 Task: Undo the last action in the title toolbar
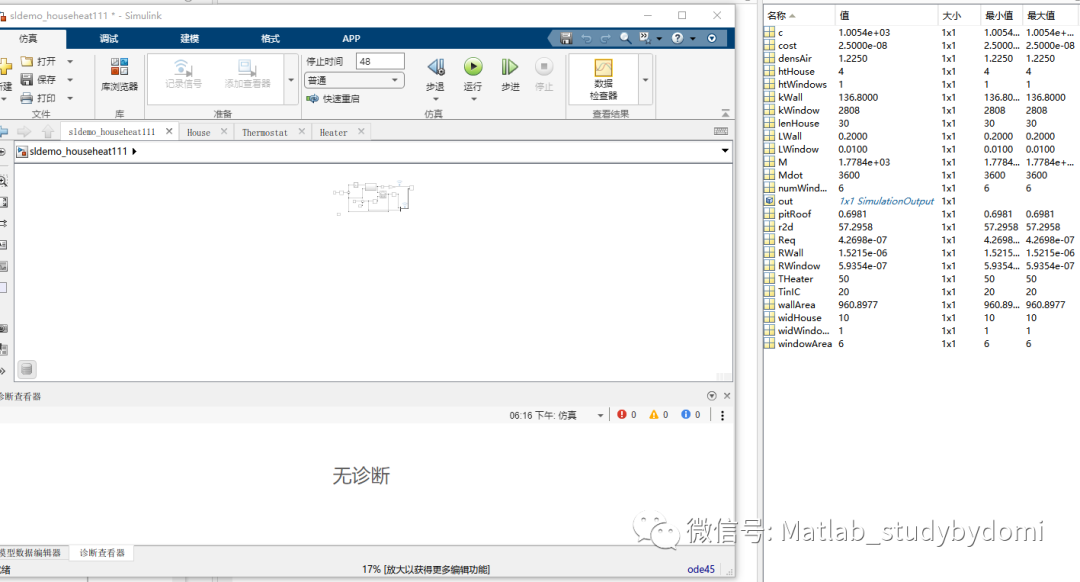[586, 38]
